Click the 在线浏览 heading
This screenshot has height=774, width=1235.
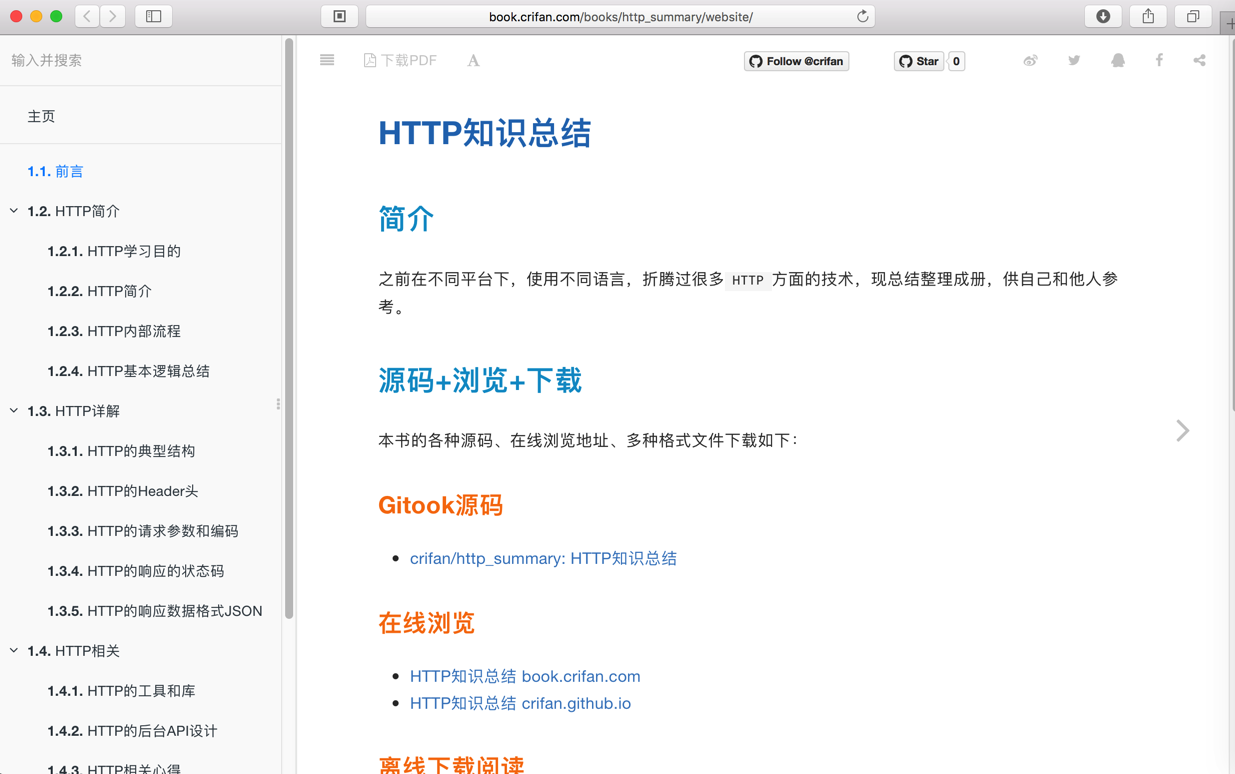click(x=426, y=623)
